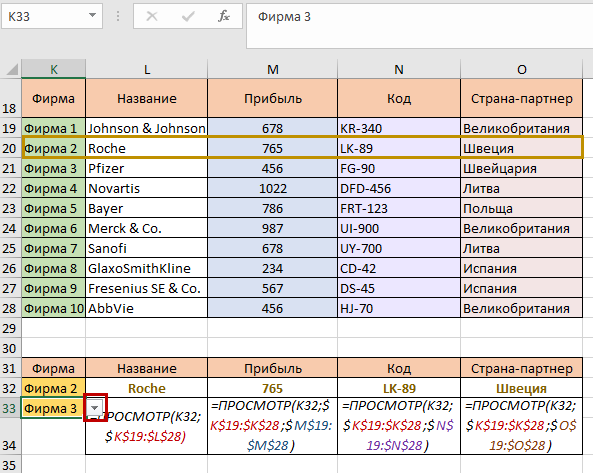Select row header 29

pos(11,328)
